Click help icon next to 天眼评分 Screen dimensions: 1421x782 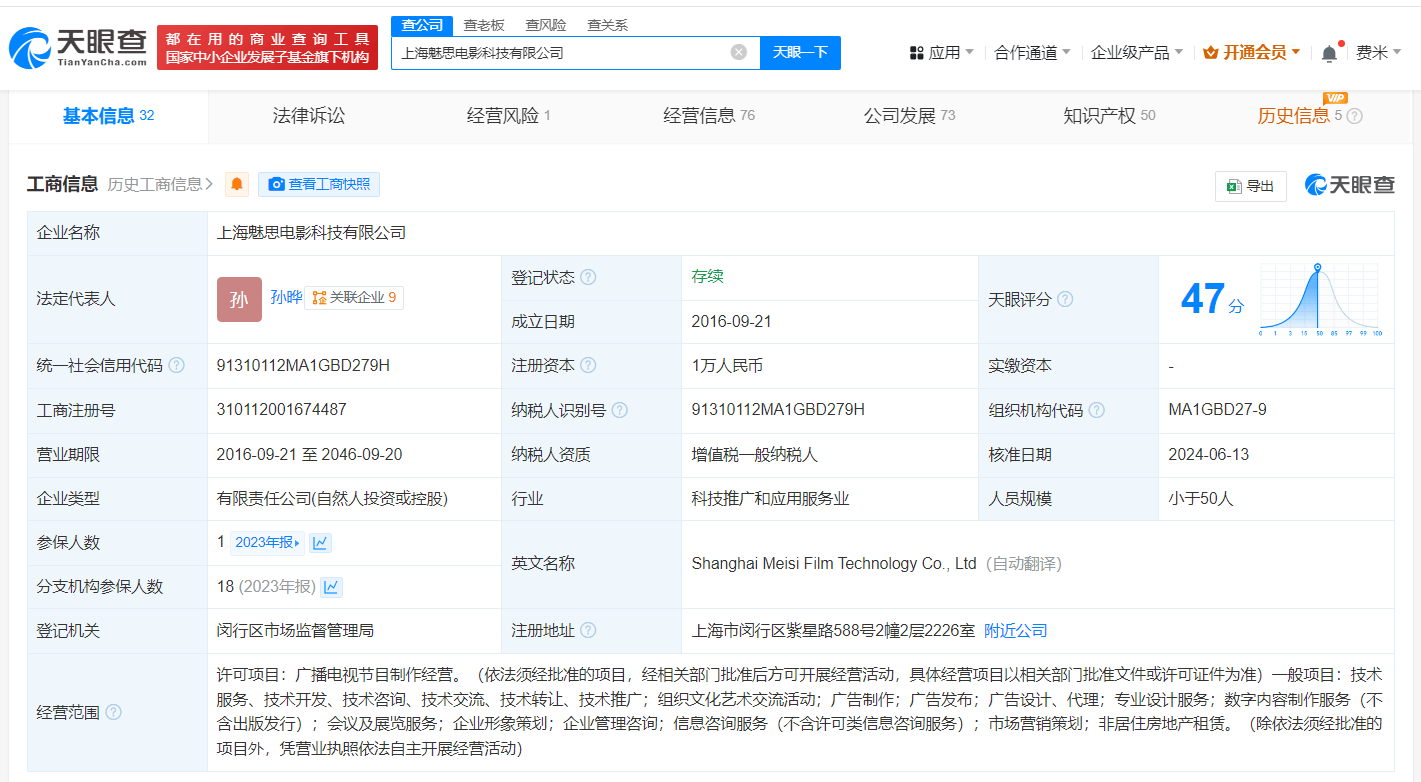click(x=1065, y=299)
